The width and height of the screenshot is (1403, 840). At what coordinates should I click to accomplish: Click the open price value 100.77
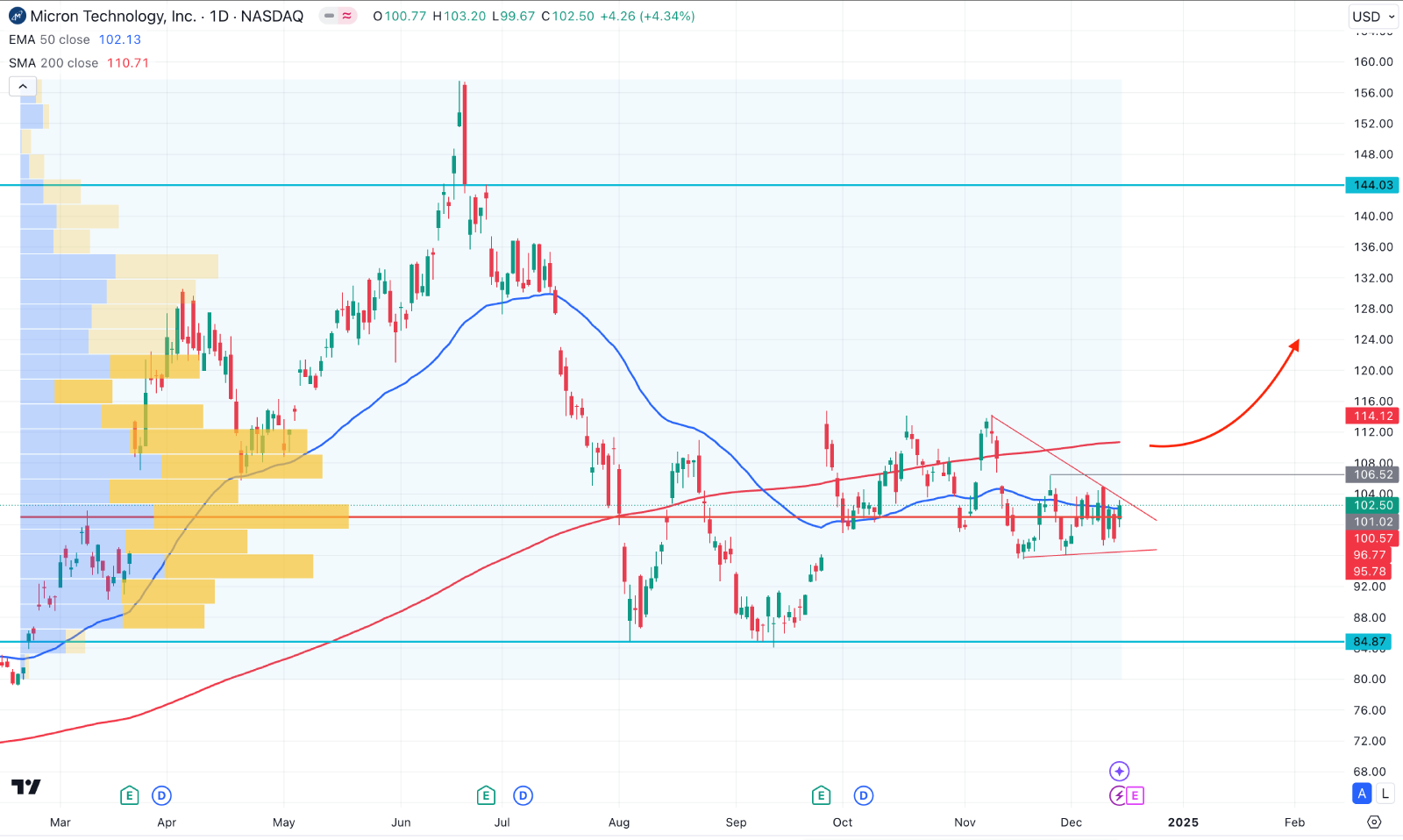pos(405,16)
